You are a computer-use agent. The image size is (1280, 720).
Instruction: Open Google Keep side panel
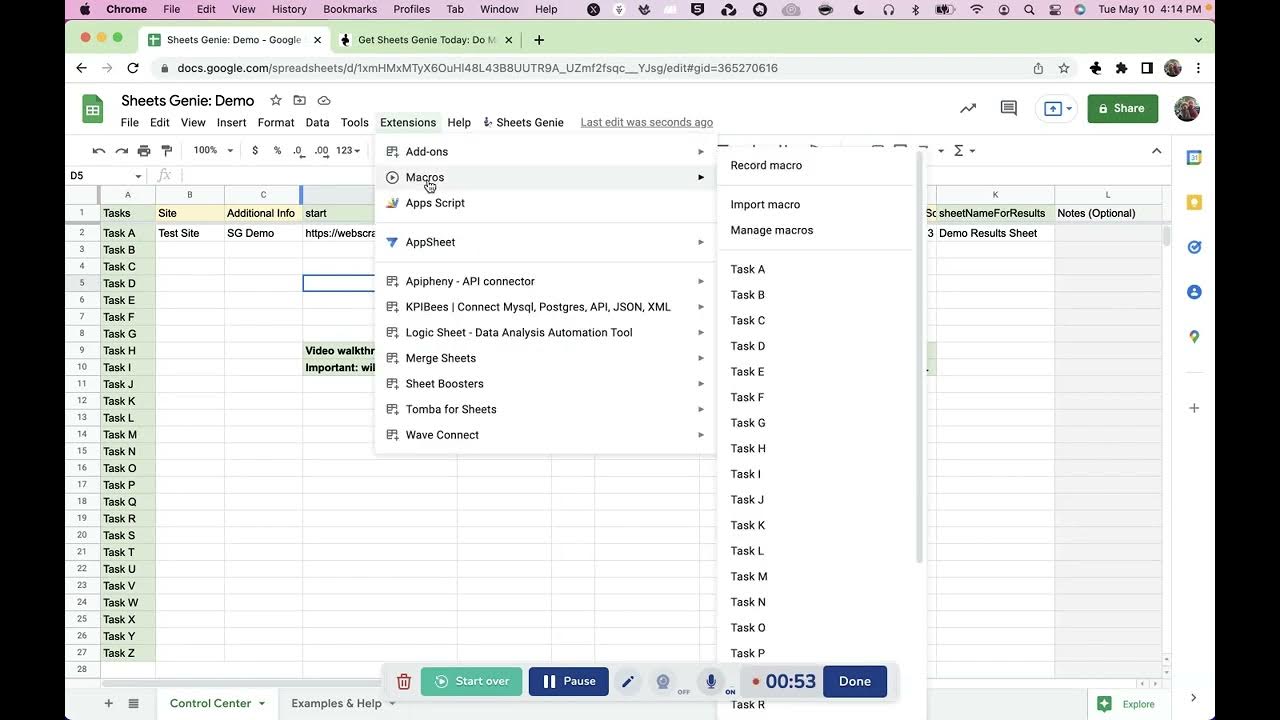1194,202
